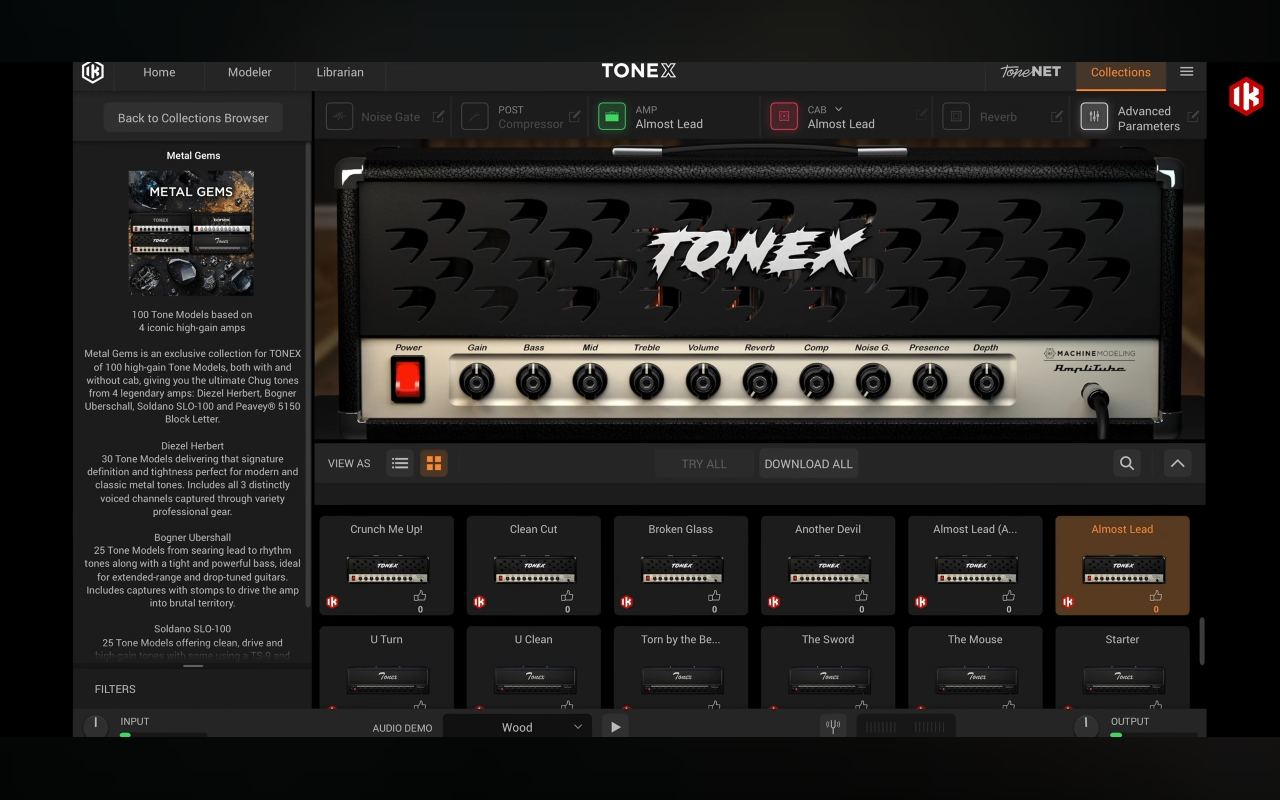Screen dimensions: 1280x800
Task: Like the Clean Cut tone
Action: pyautogui.click(x=567, y=596)
